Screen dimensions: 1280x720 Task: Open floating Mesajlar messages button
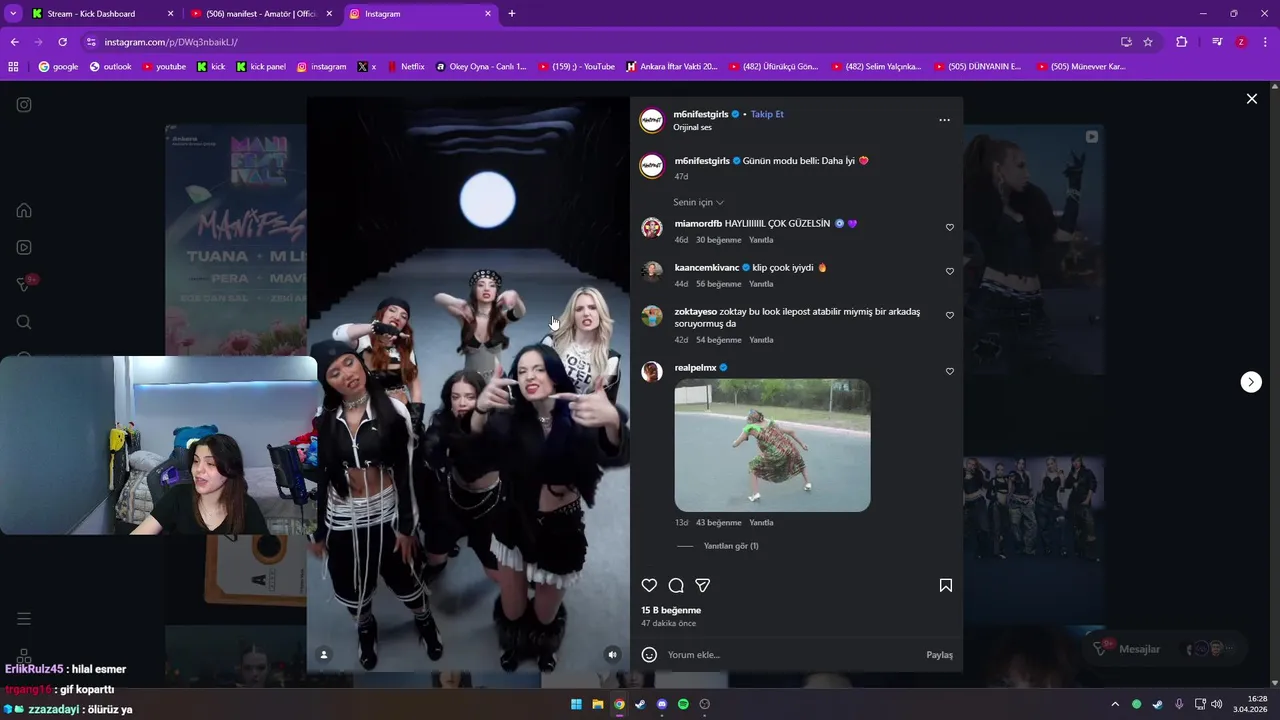coord(1167,649)
